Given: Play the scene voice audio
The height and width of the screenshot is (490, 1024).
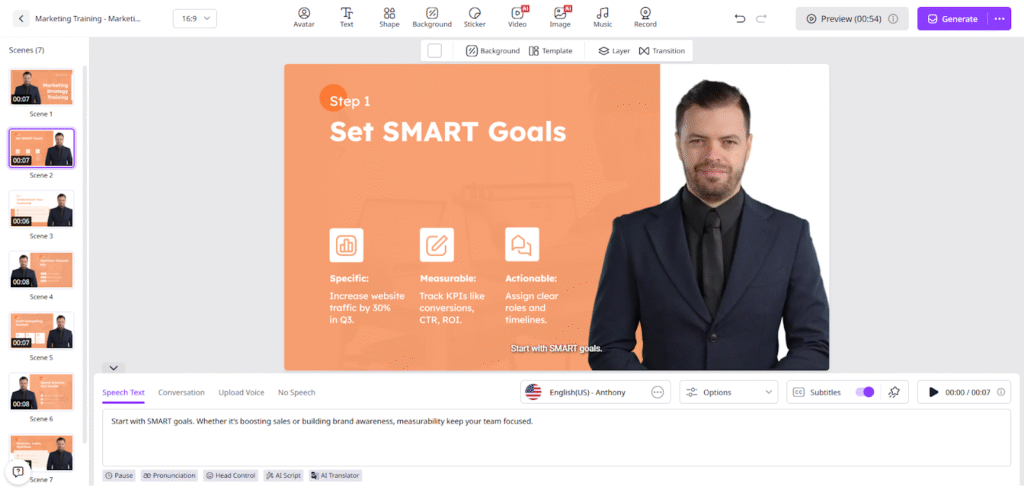Looking at the screenshot, I should pyautogui.click(x=933, y=392).
